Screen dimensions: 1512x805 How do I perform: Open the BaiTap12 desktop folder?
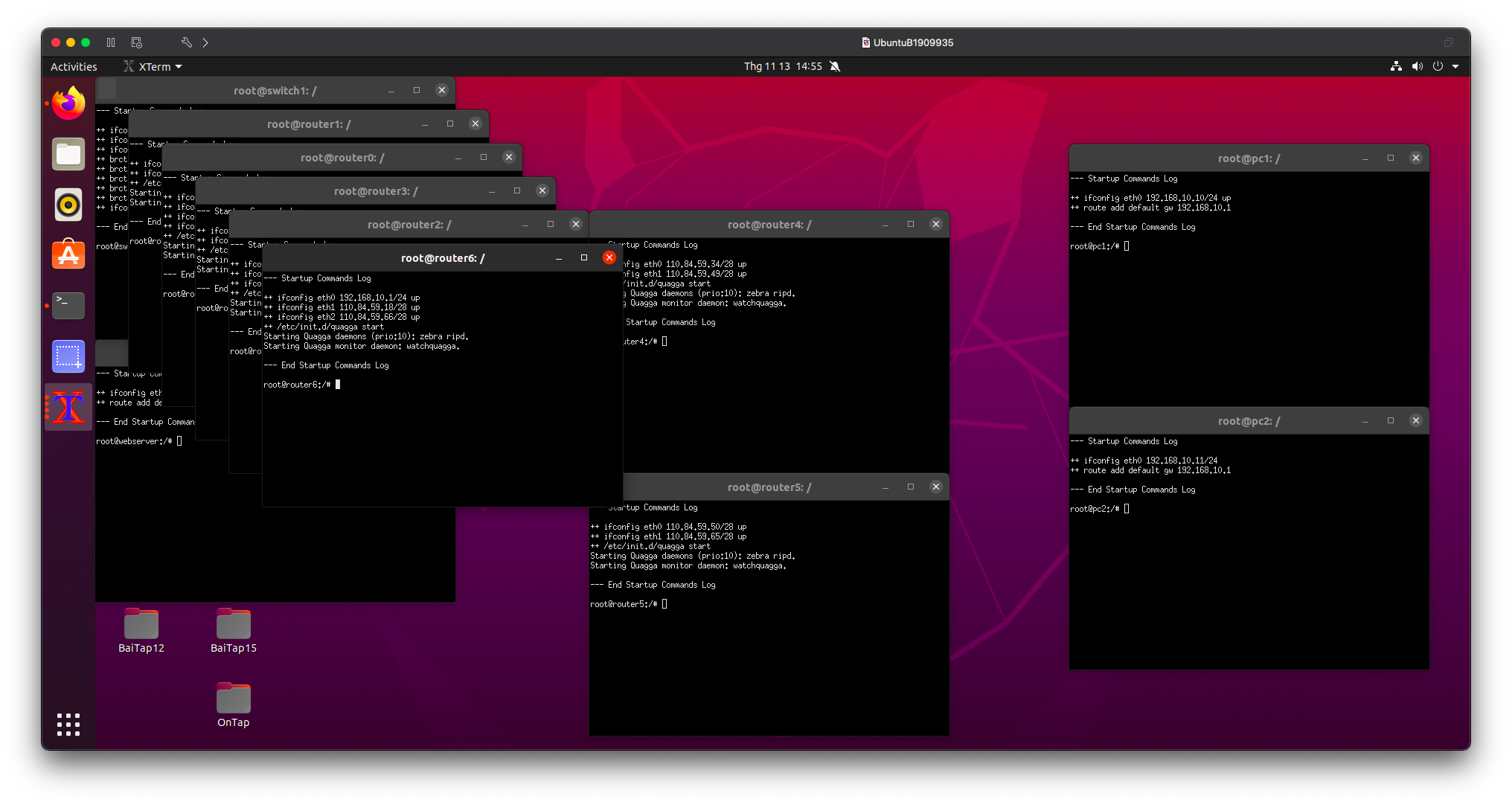(x=141, y=625)
